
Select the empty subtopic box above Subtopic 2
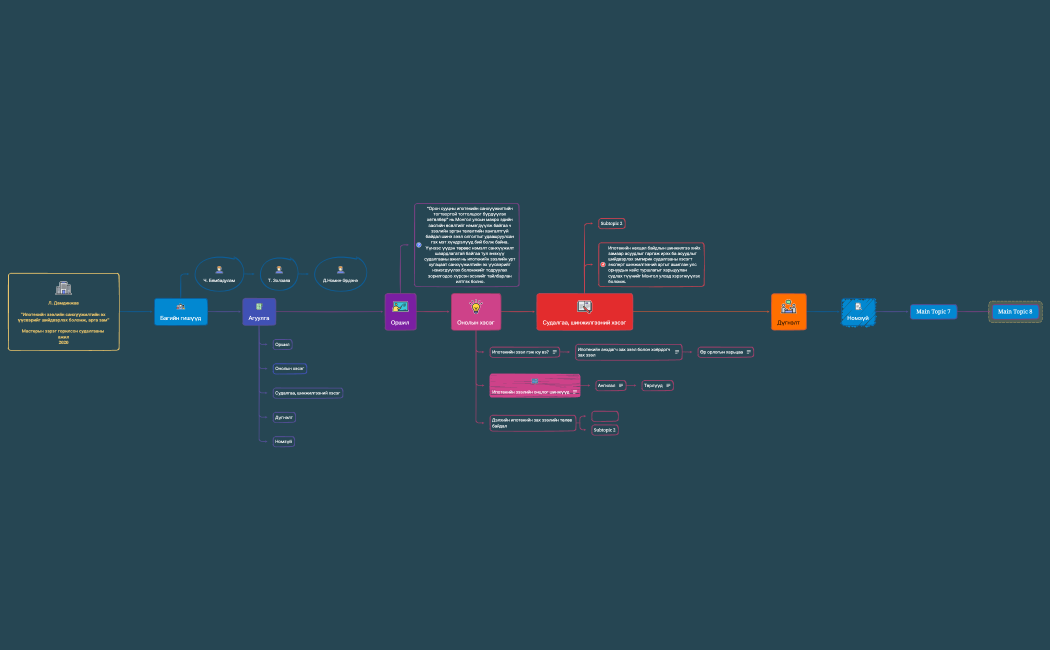point(605,415)
